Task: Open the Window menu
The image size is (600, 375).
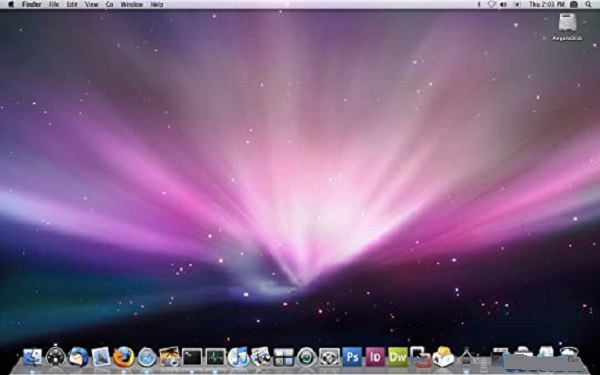Action: coord(131,5)
